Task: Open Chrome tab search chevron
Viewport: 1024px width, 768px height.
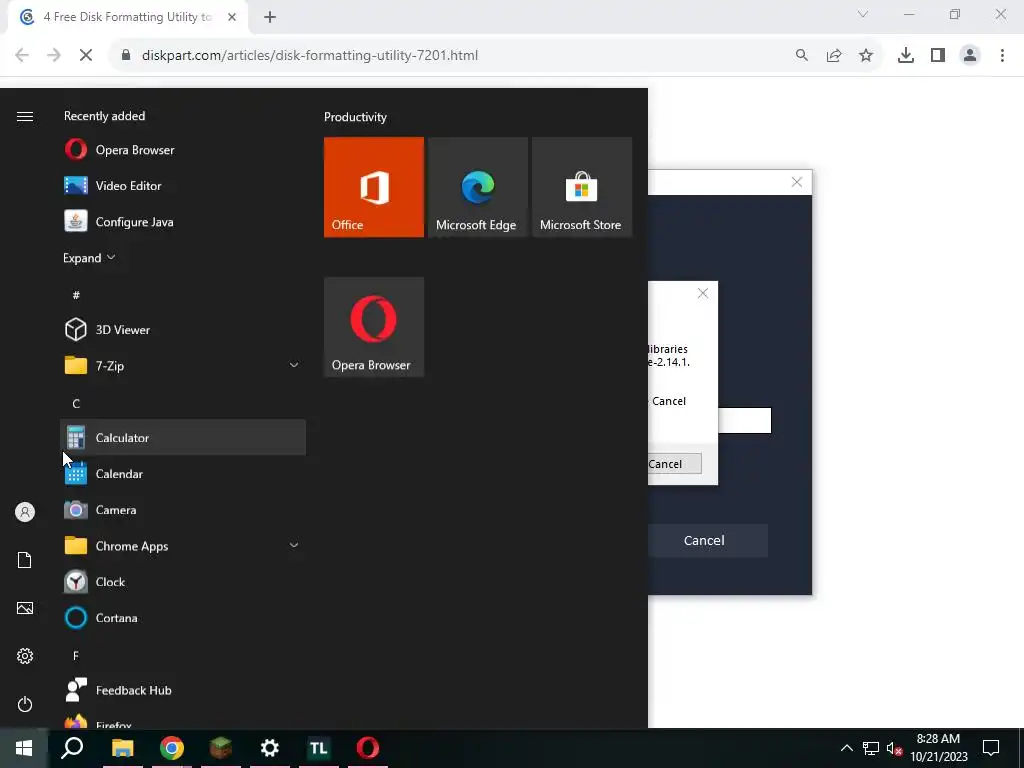Action: coord(863,14)
